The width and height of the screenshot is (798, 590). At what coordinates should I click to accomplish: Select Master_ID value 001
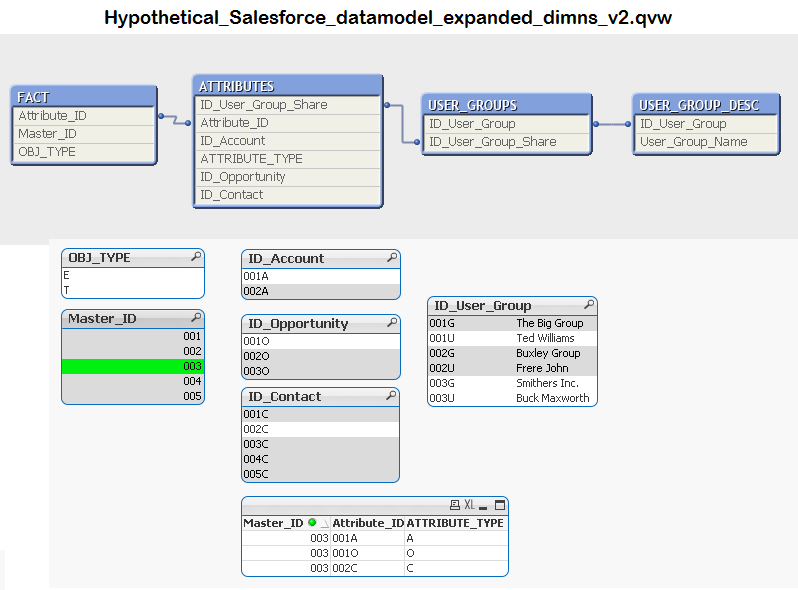point(133,336)
